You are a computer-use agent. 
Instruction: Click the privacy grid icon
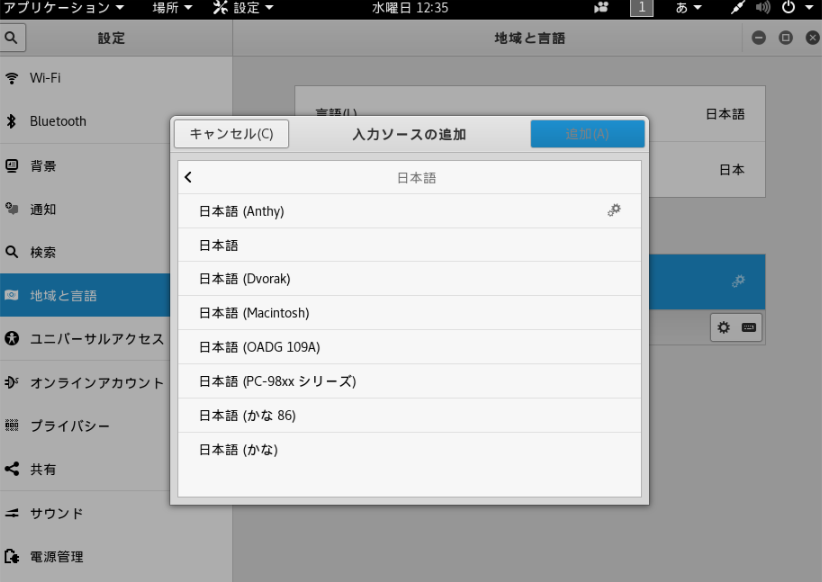(12, 425)
